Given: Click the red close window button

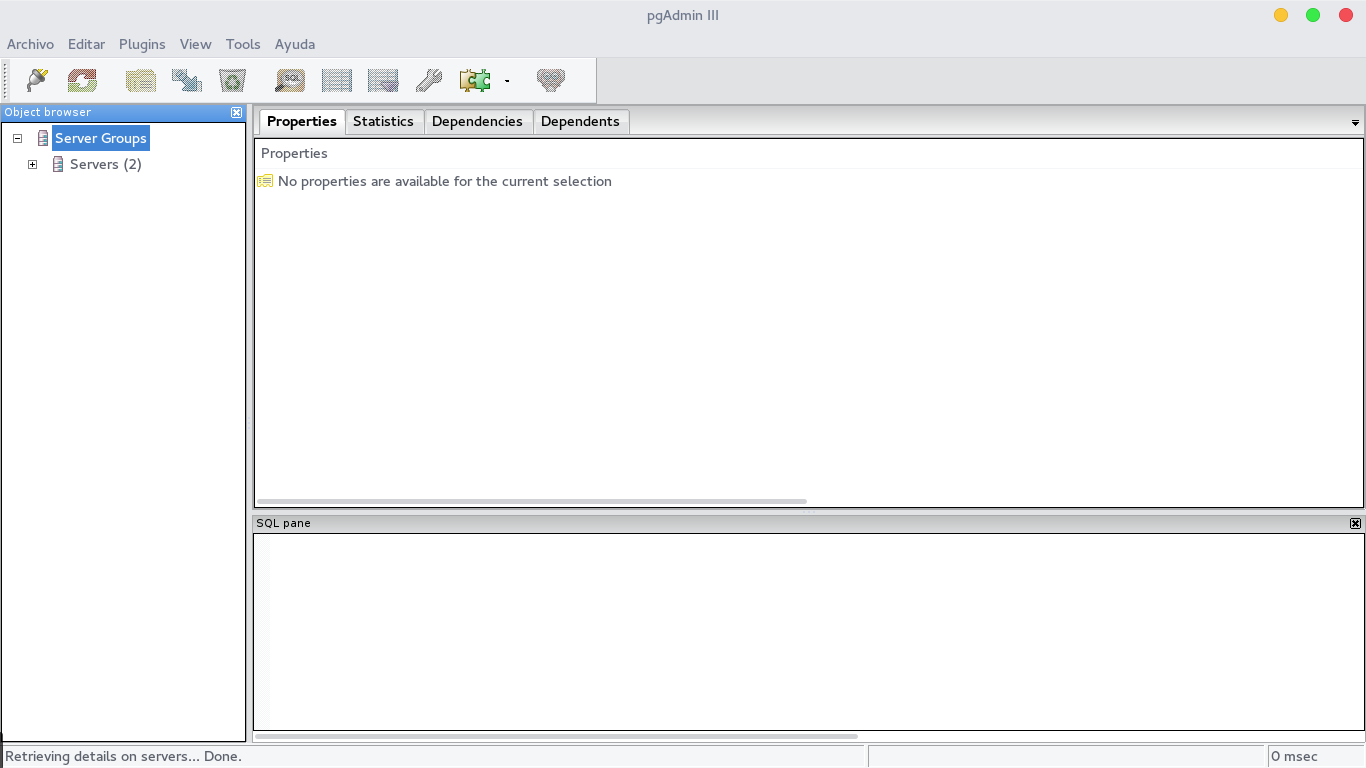Looking at the screenshot, I should coord(1345,15).
